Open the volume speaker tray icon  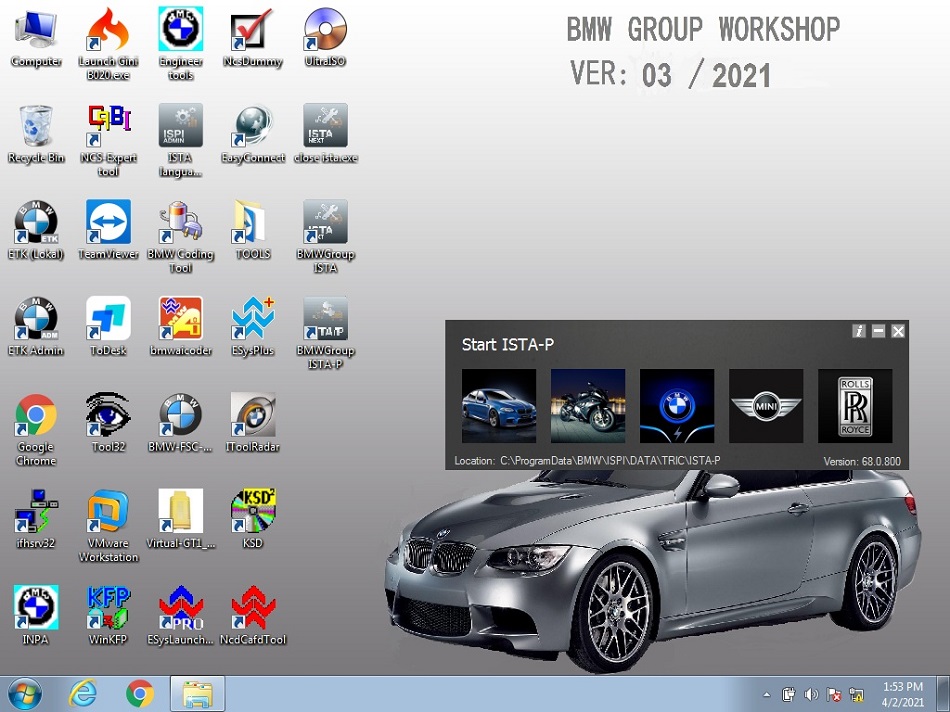810,694
